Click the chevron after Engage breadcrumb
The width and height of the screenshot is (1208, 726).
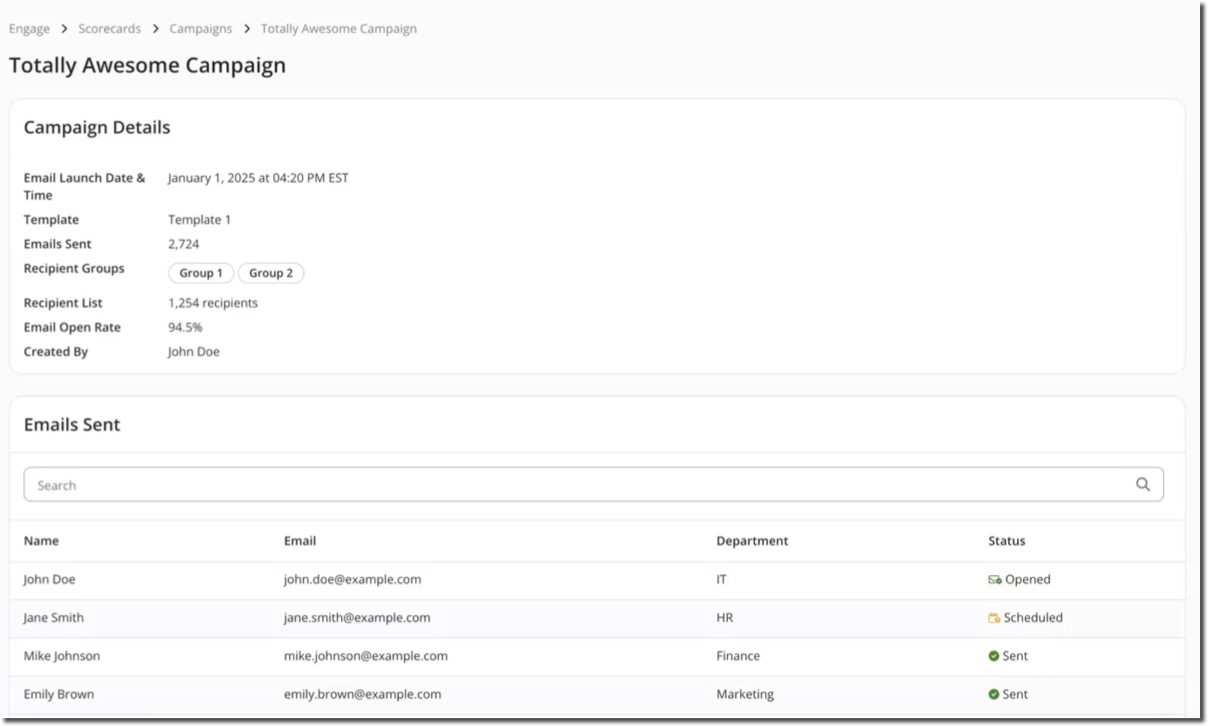(x=64, y=29)
